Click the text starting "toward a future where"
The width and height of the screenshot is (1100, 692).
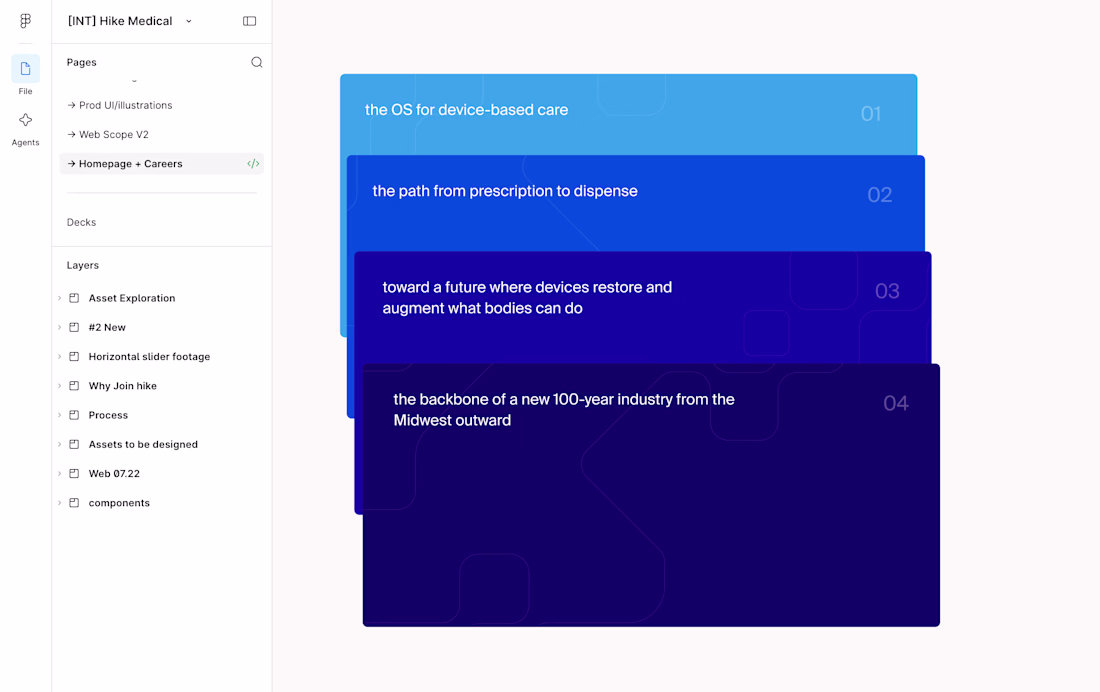pyautogui.click(x=528, y=298)
